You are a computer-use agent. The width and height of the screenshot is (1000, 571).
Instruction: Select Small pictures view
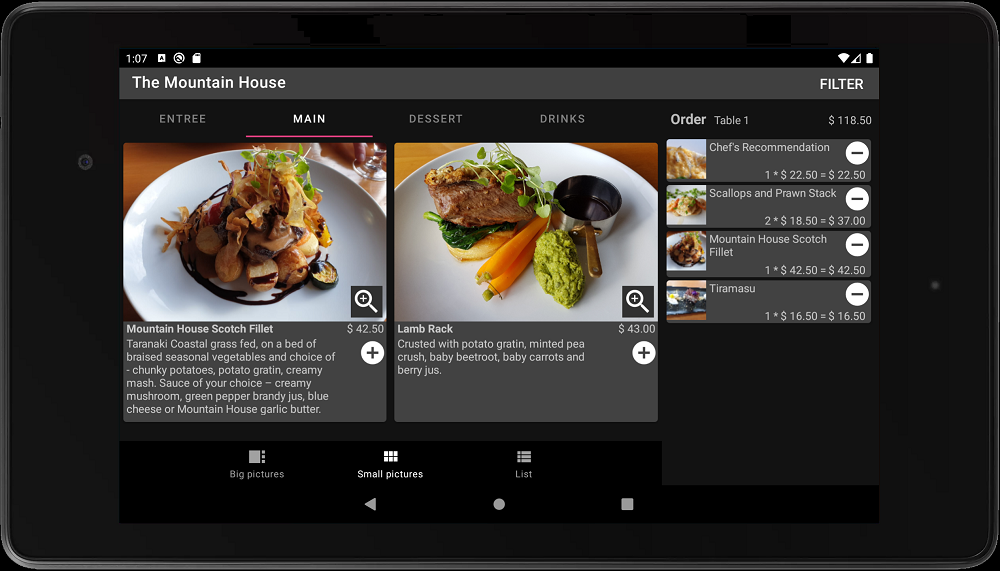tap(390, 464)
